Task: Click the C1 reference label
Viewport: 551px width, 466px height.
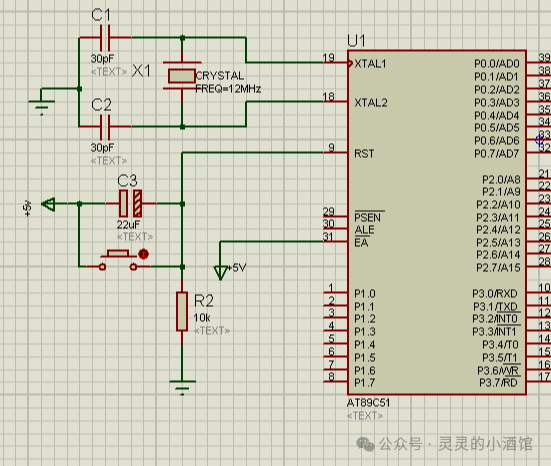Action: click(x=101, y=15)
